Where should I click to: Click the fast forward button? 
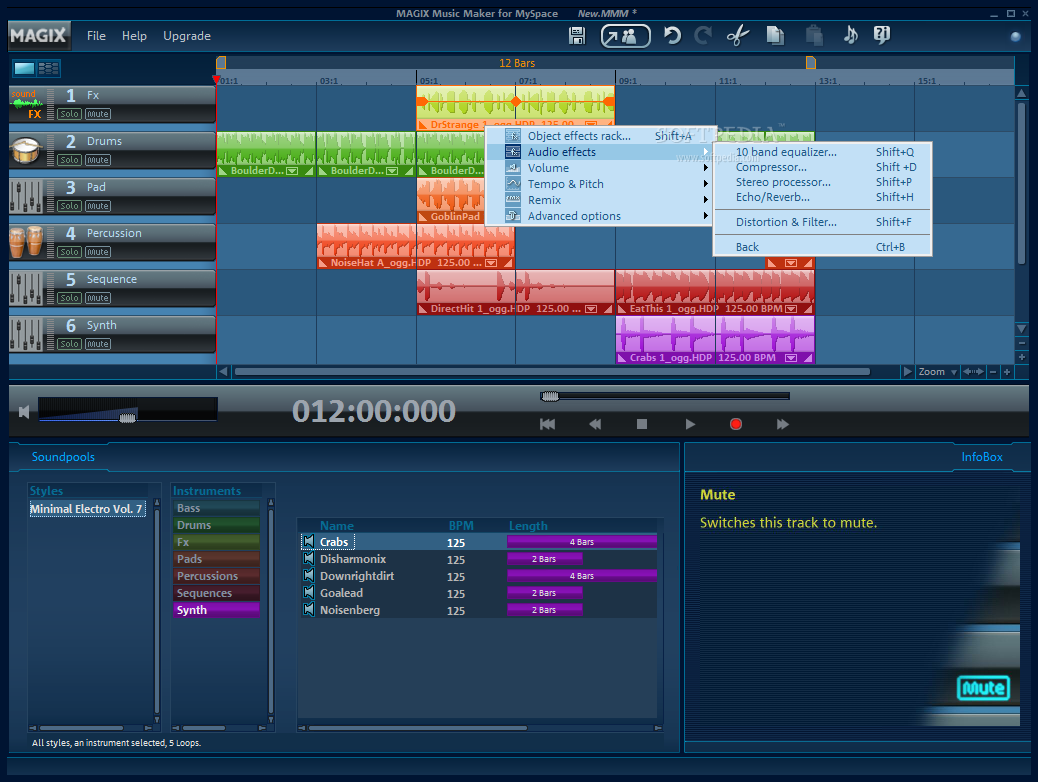(x=782, y=424)
